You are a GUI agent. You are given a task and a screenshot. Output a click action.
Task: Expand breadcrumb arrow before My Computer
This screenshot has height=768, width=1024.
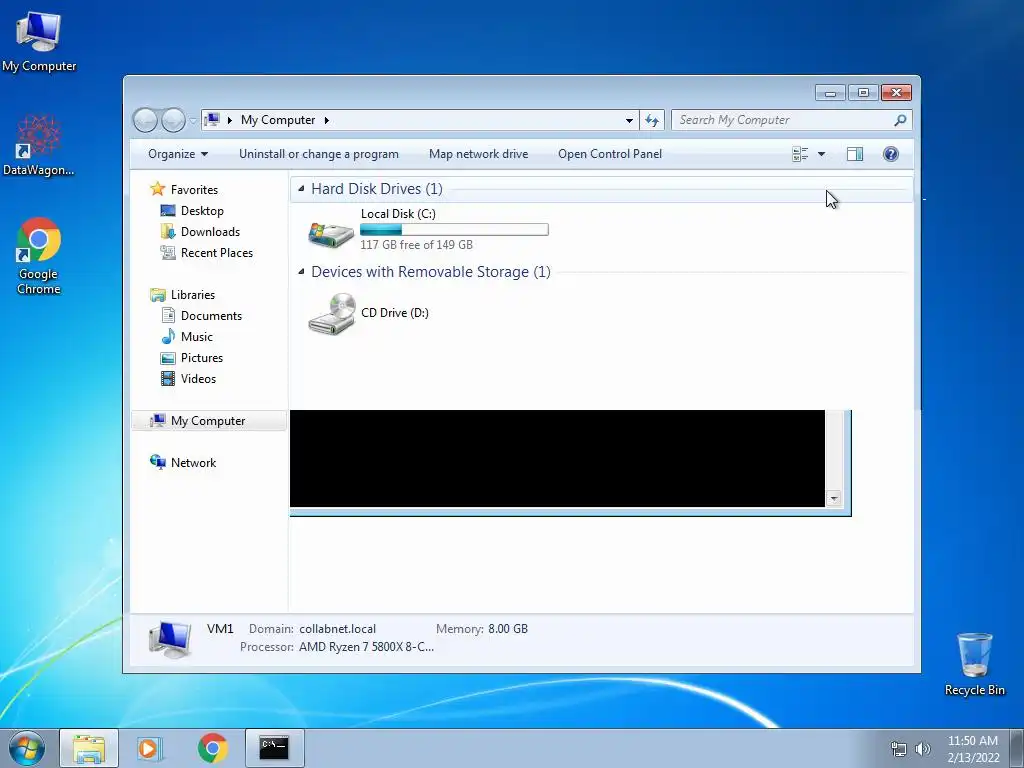230,120
